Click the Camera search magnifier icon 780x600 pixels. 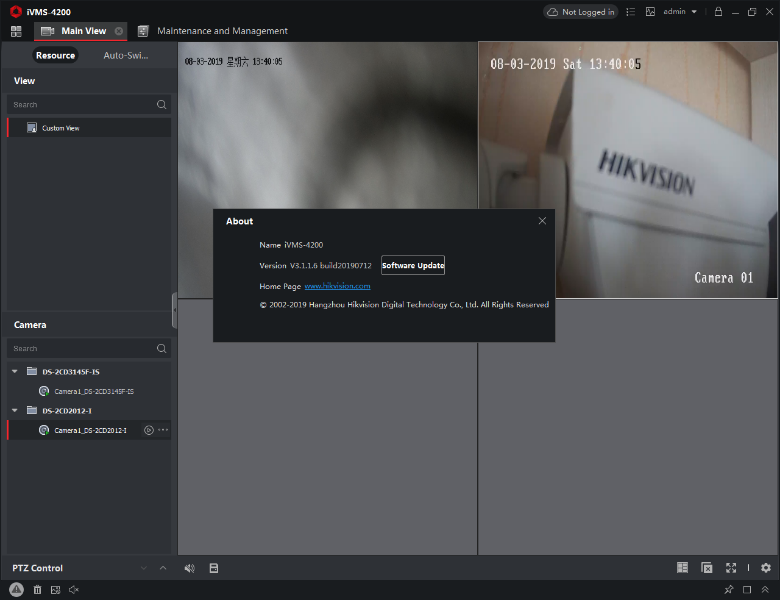click(162, 348)
